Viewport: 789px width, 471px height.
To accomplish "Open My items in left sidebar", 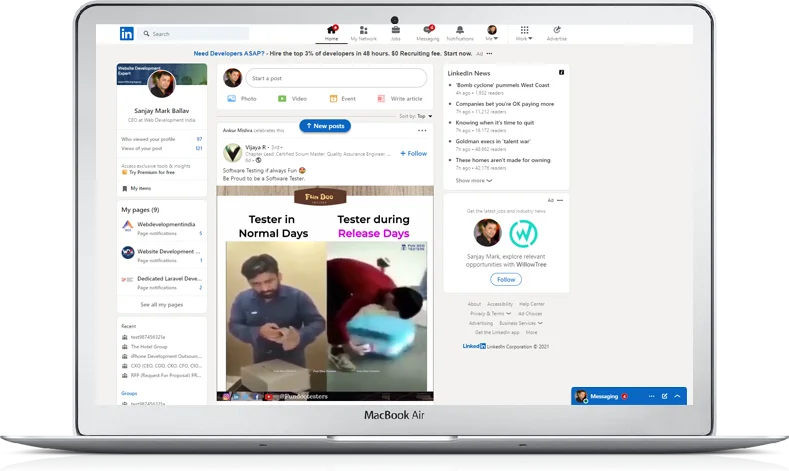I will 140,188.
